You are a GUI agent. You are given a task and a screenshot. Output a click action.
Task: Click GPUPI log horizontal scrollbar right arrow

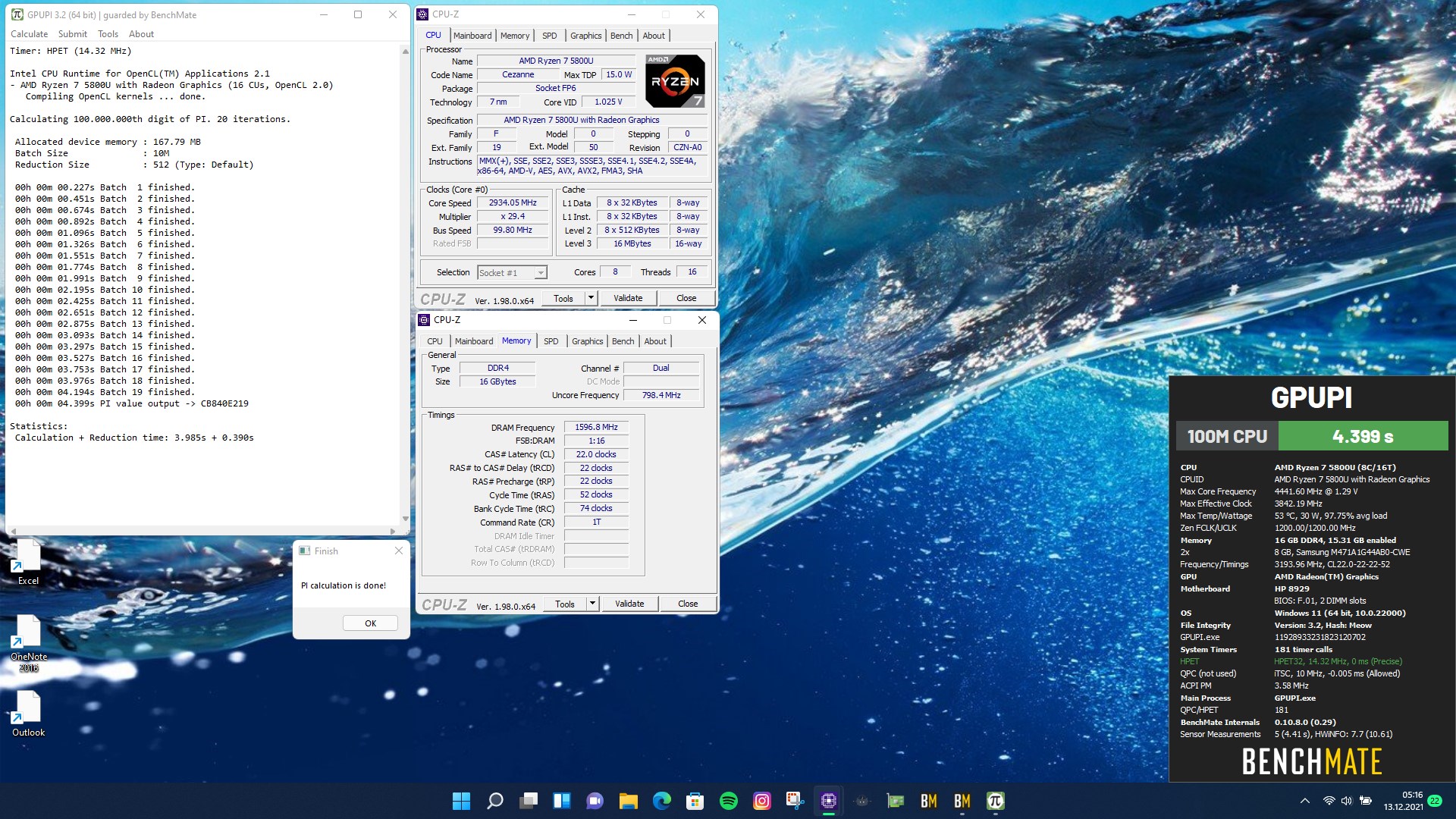pyautogui.click(x=393, y=531)
